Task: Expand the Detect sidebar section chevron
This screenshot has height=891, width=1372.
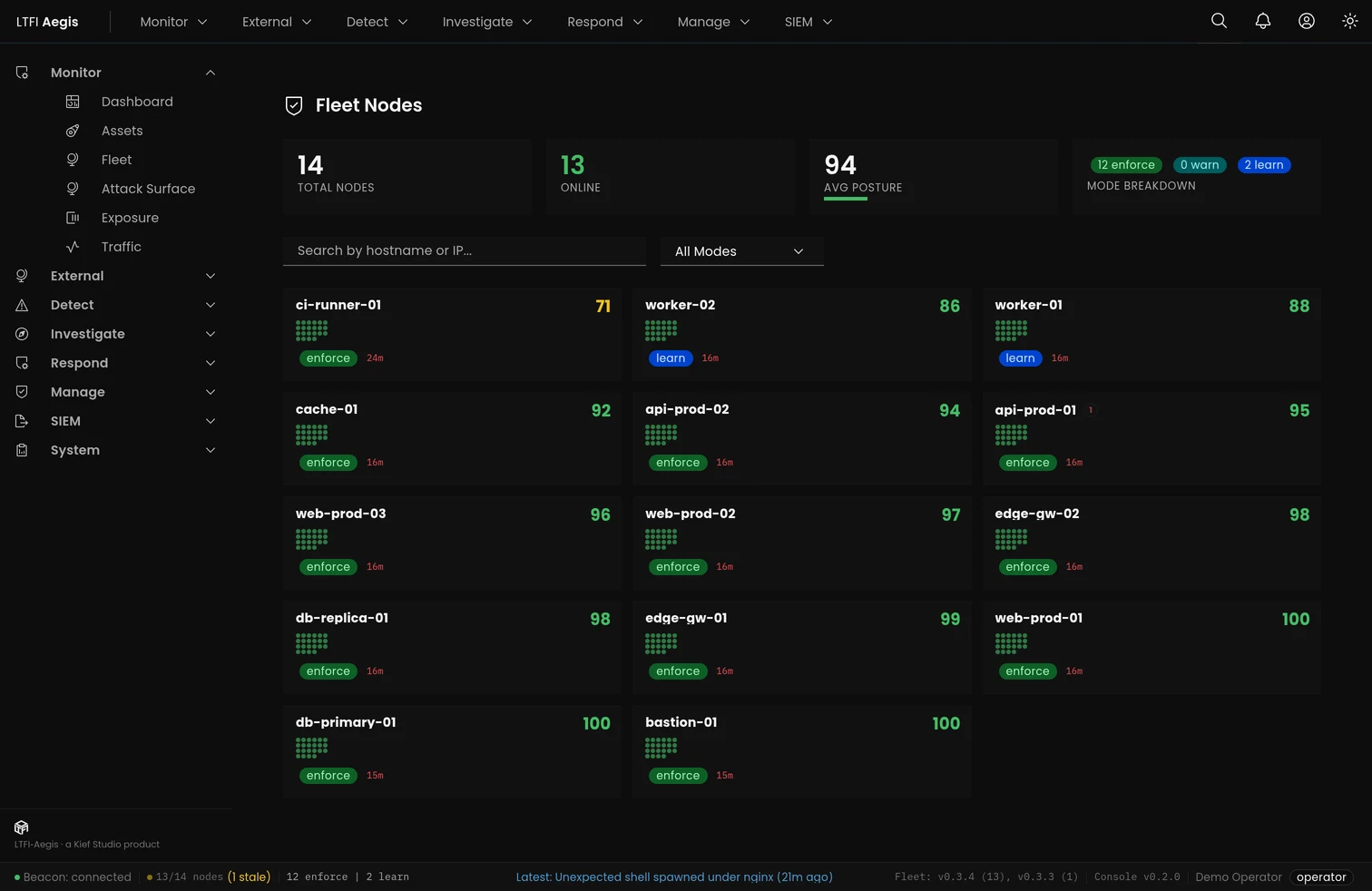Action: click(x=211, y=305)
